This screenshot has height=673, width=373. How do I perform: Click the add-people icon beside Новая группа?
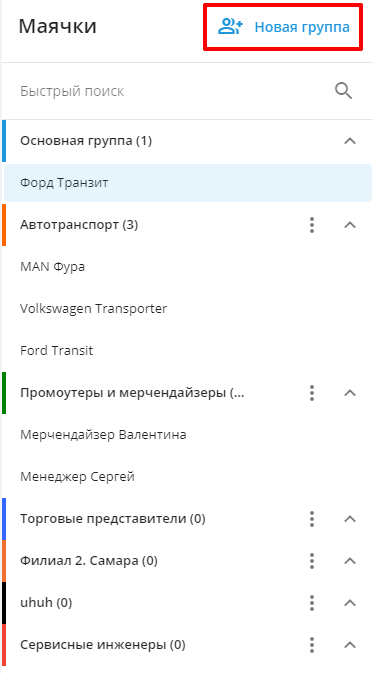[230, 27]
